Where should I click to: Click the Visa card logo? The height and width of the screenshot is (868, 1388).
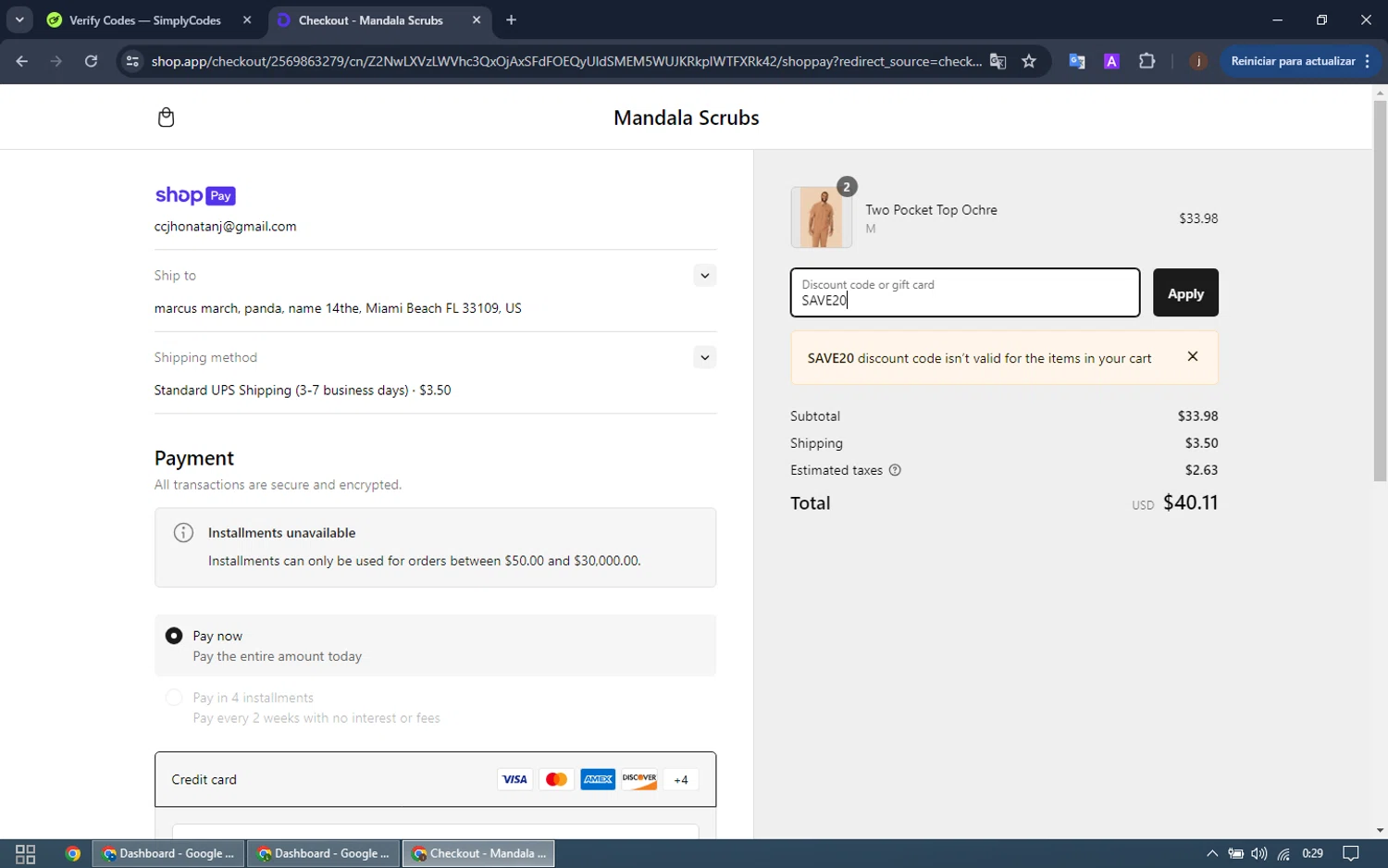514,779
